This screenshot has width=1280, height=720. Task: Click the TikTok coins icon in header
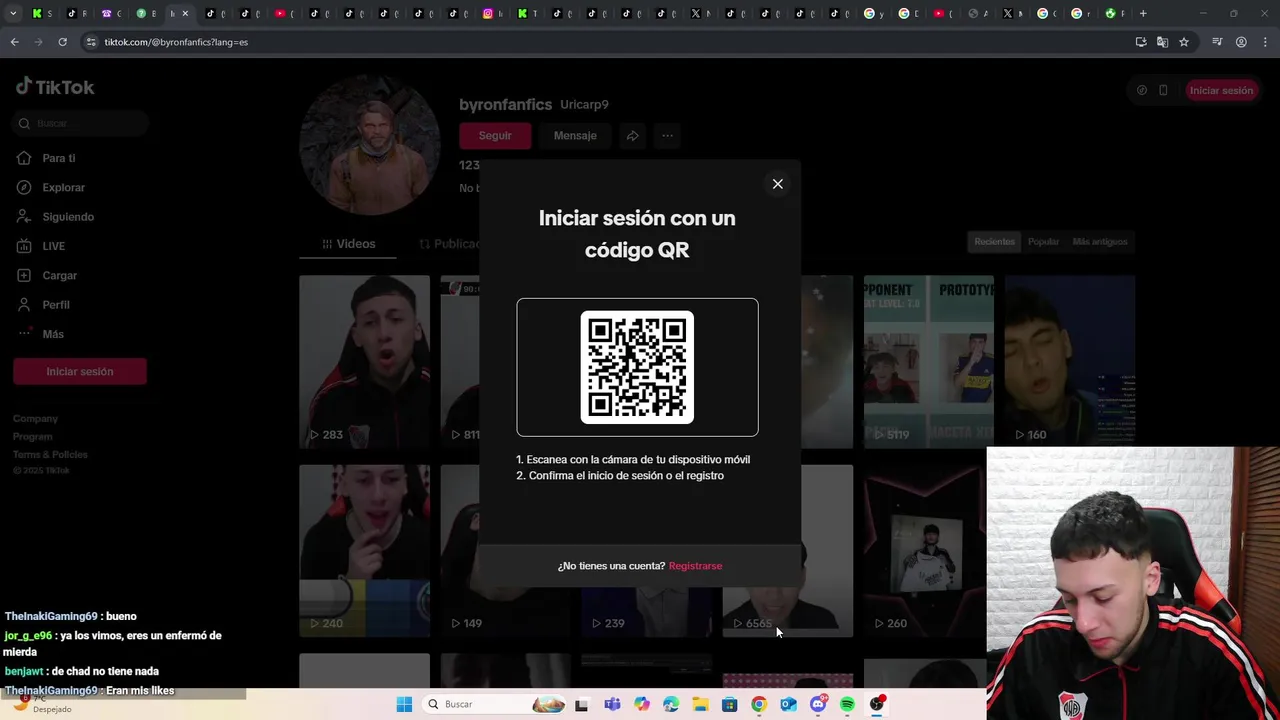1141,90
